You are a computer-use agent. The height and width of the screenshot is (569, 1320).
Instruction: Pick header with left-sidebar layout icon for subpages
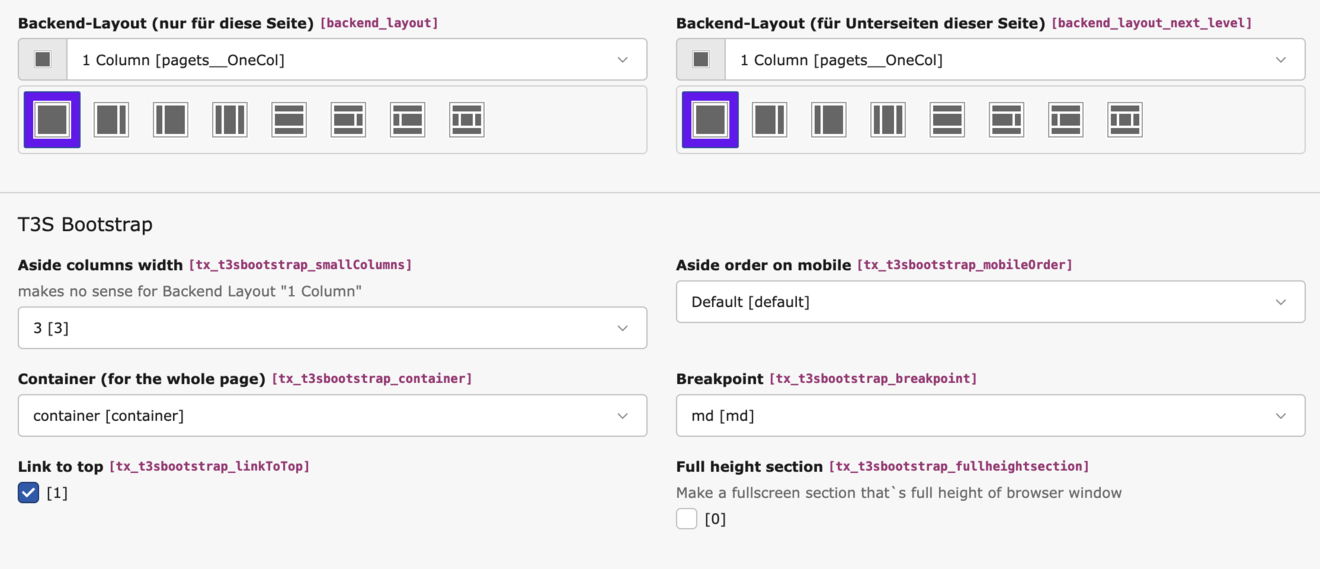[1065, 120]
